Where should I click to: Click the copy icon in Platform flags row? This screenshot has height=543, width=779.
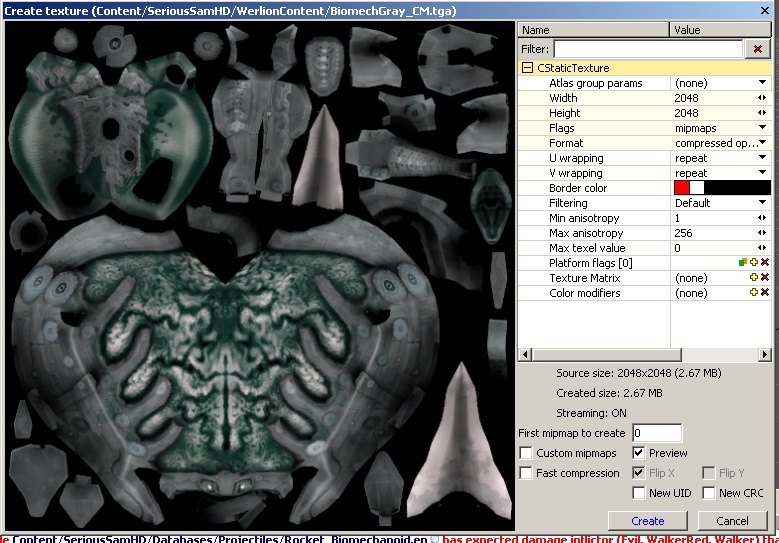pos(743,262)
